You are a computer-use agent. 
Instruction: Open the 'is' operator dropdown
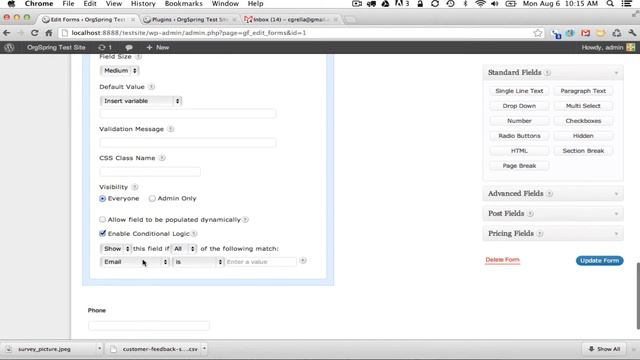click(x=198, y=262)
